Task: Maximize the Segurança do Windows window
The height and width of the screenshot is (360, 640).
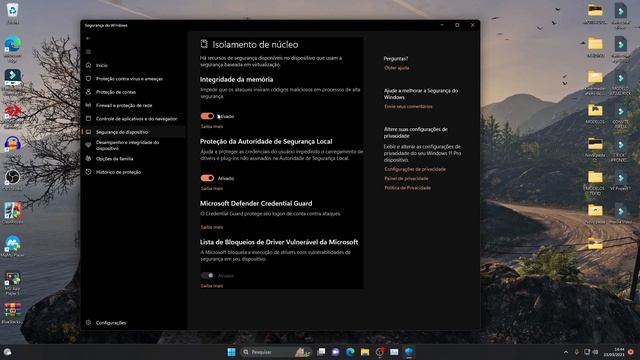Action: pyautogui.click(x=457, y=25)
